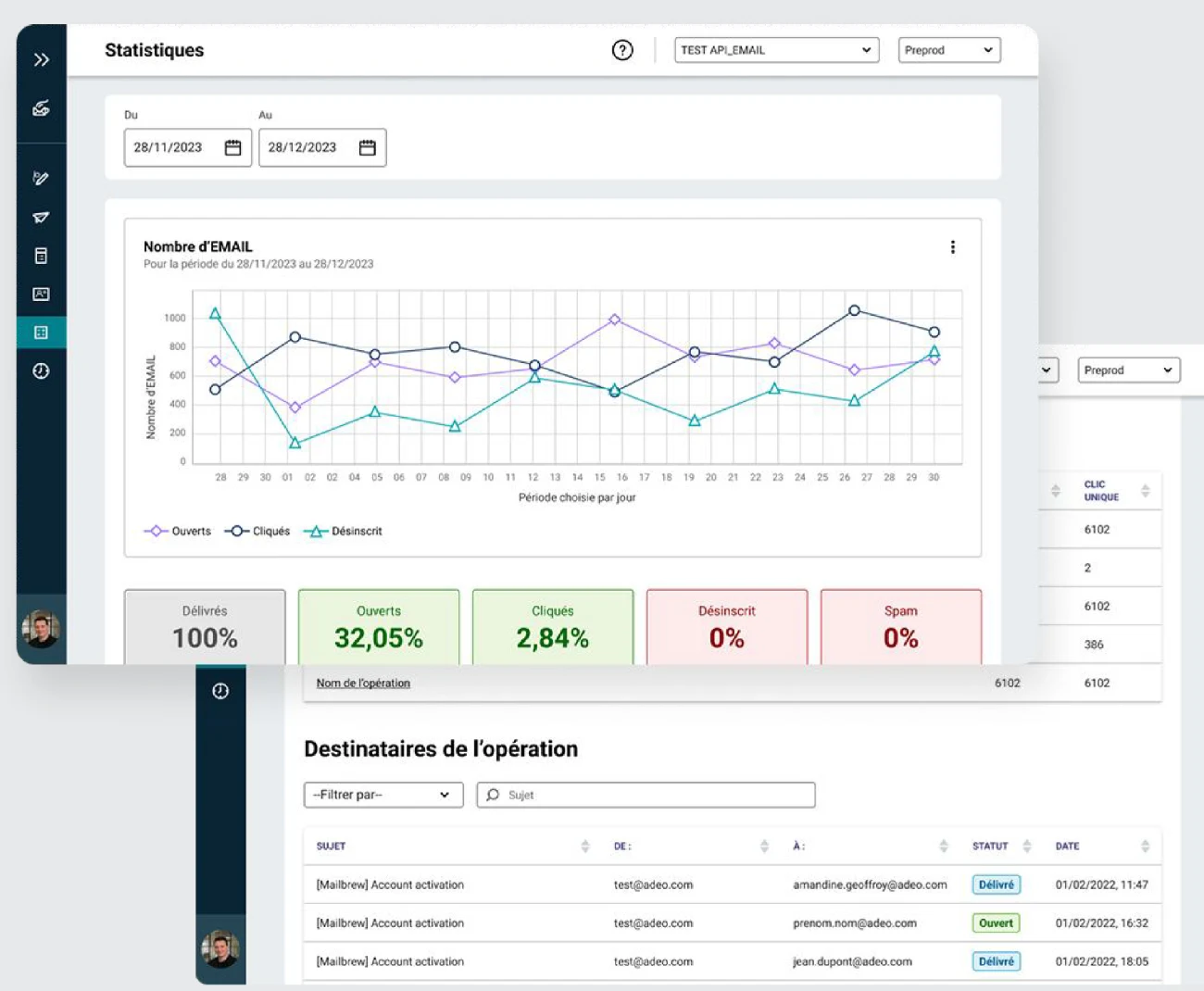Click the Délivrés 100% stat card
This screenshot has height=991, width=1204.
[x=205, y=627]
